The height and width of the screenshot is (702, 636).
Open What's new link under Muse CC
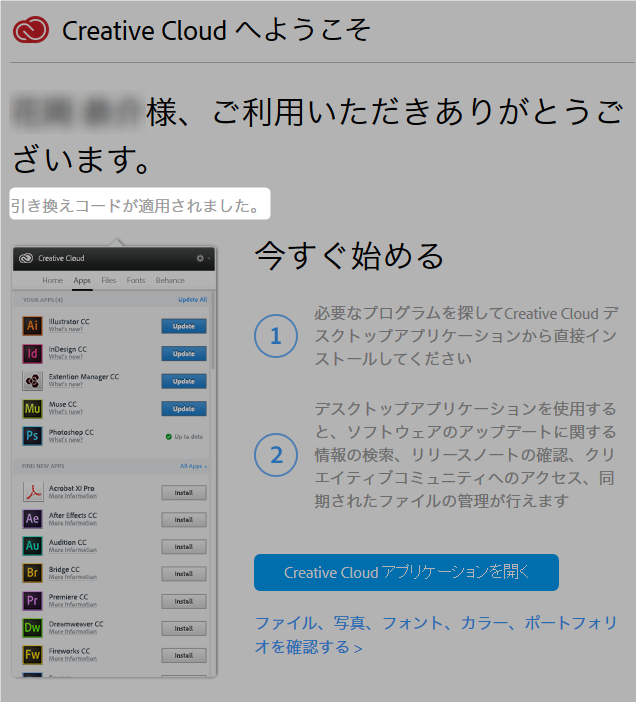[x=66, y=412]
